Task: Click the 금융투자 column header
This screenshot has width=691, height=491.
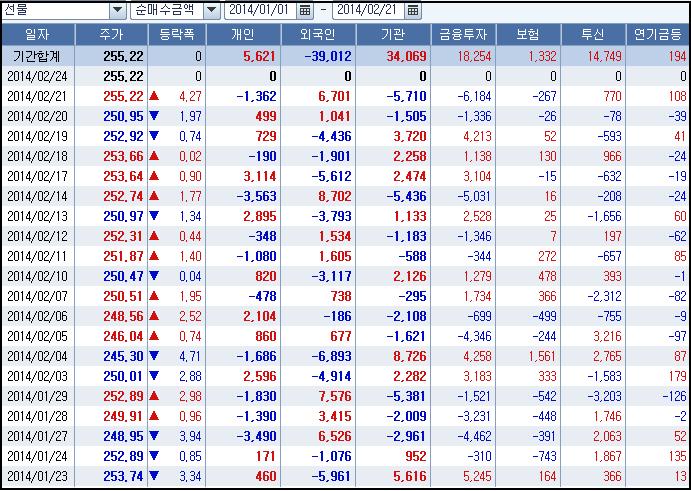Action: 463,34
